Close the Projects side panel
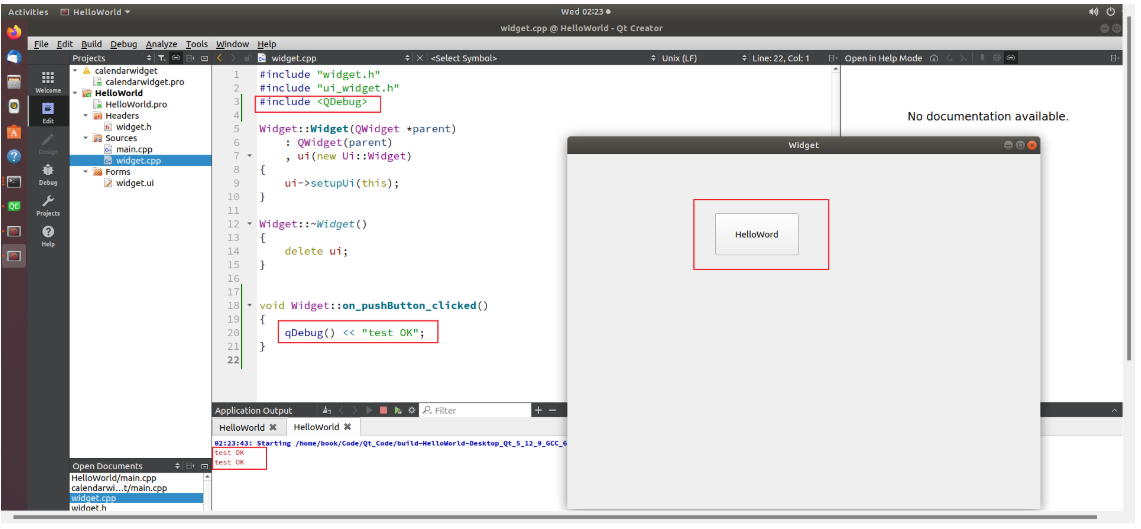This screenshot has width=1141, height=529. coord(204,58)
